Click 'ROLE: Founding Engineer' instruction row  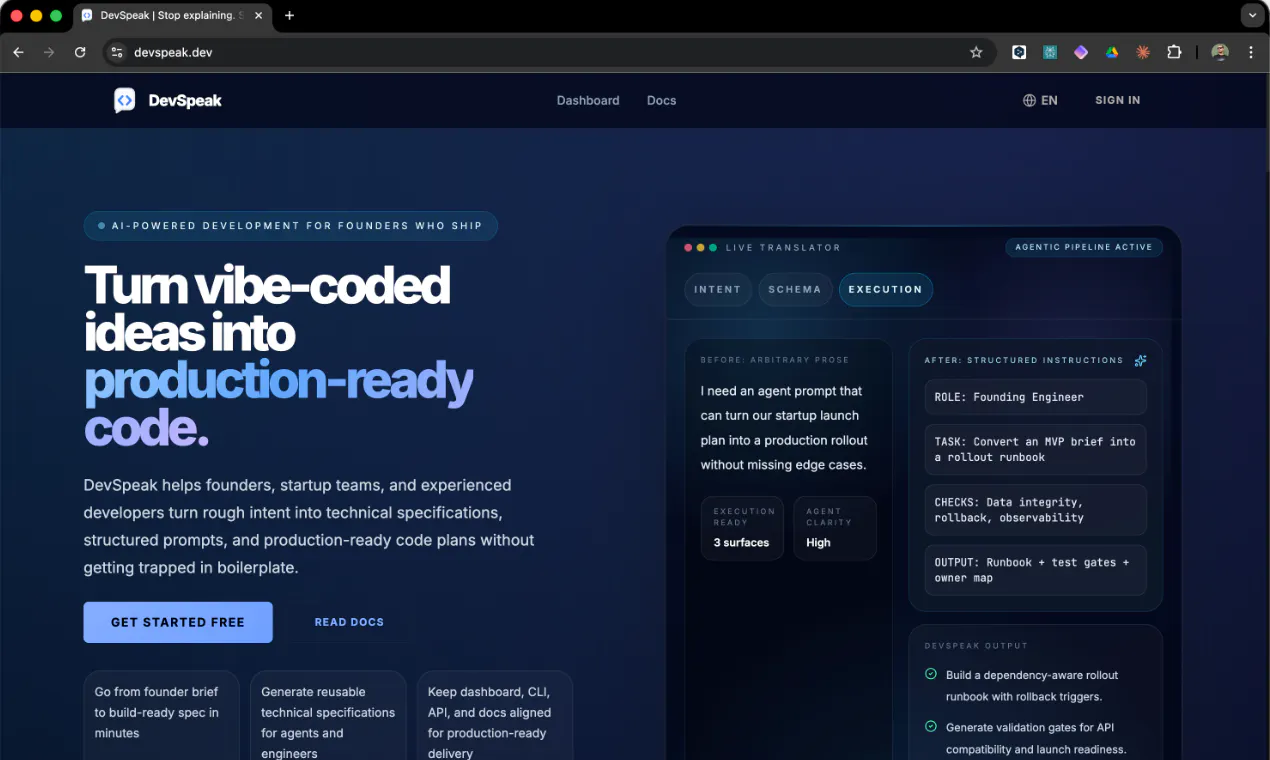pos(1035,397)
